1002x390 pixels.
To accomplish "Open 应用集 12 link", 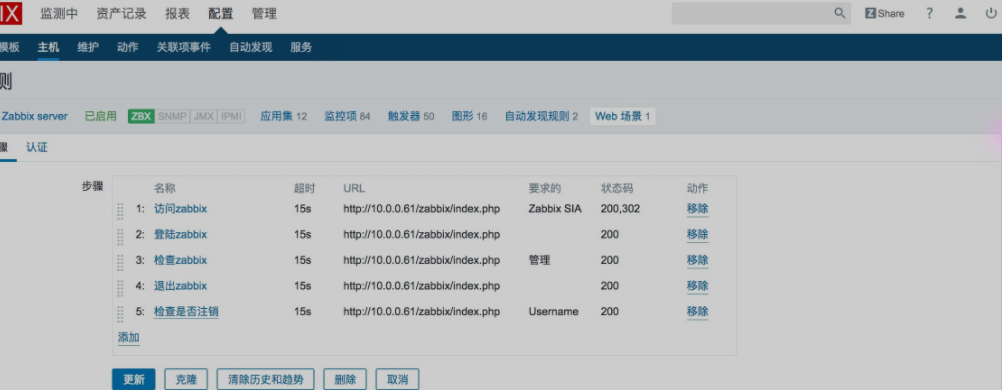I will point(284,116).
